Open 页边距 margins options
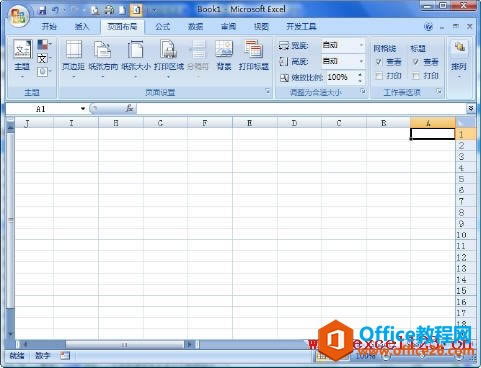Image resolution: width=481 pixels, height=368 pixels. tap(73, 59)
